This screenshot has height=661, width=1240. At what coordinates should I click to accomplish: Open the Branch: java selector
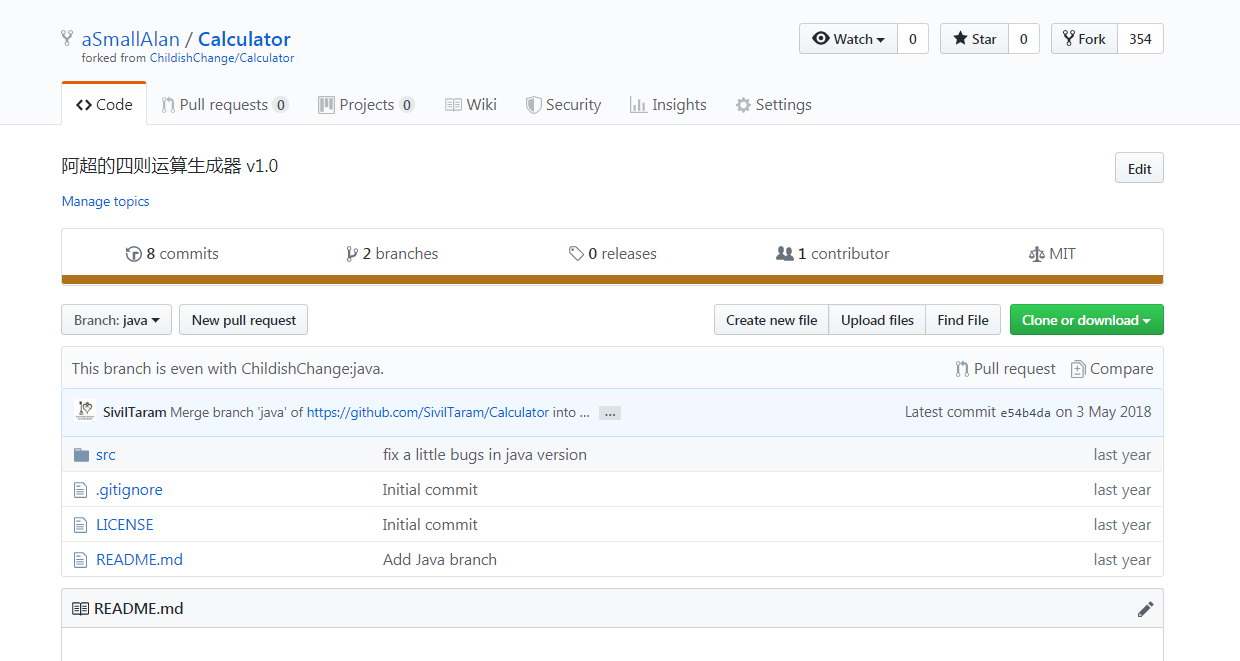click(117, 320)
